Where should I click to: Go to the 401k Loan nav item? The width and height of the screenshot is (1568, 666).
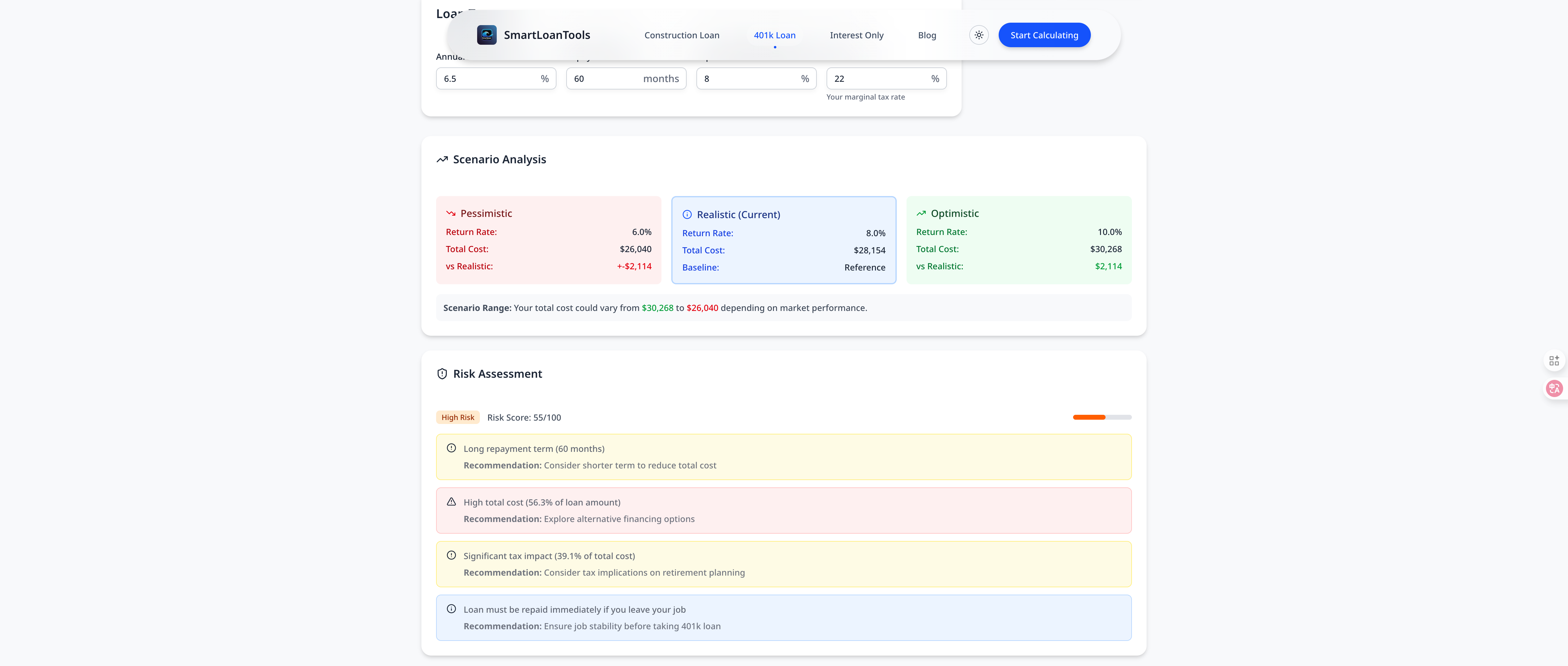point(774,35)
